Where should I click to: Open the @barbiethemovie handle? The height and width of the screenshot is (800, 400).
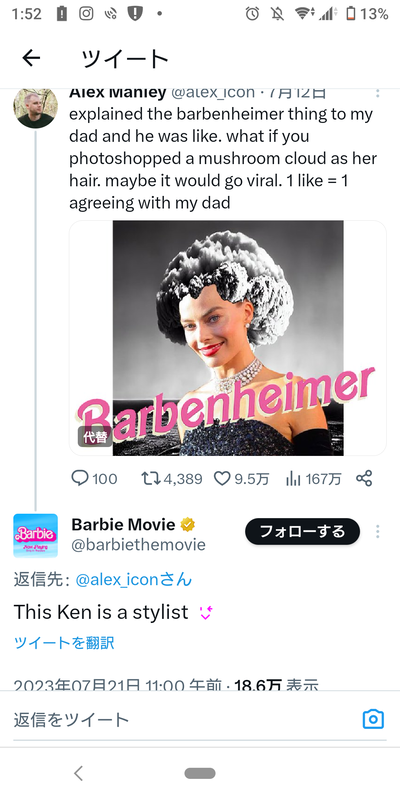138,545
